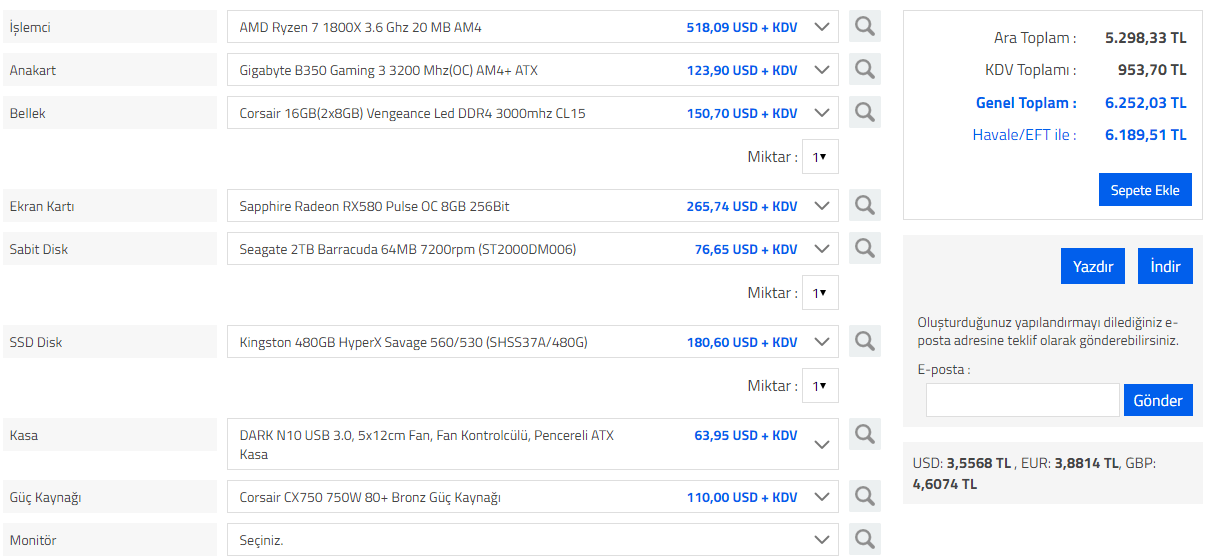The image size is (1225, 560).
Task: Change Miktar quantity for Bellek
Action: pyautogui.click(x=820, y=157)
